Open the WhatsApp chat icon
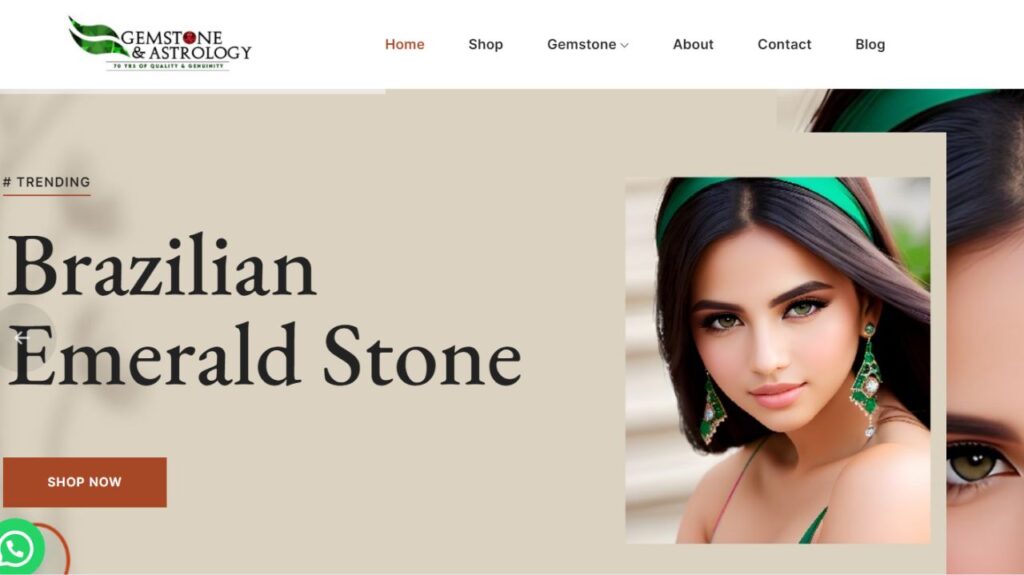The height and width of the screenshot is (575, 1024). pos(18,548)
